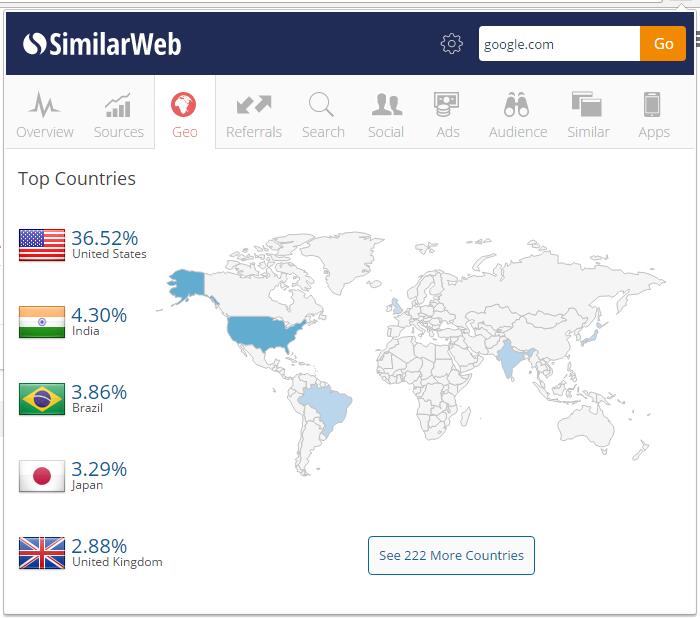Image resolution: width=700 pixels, height=618 pixels.
Task: Open the Overview tab
Action: (x=45, y=114)
